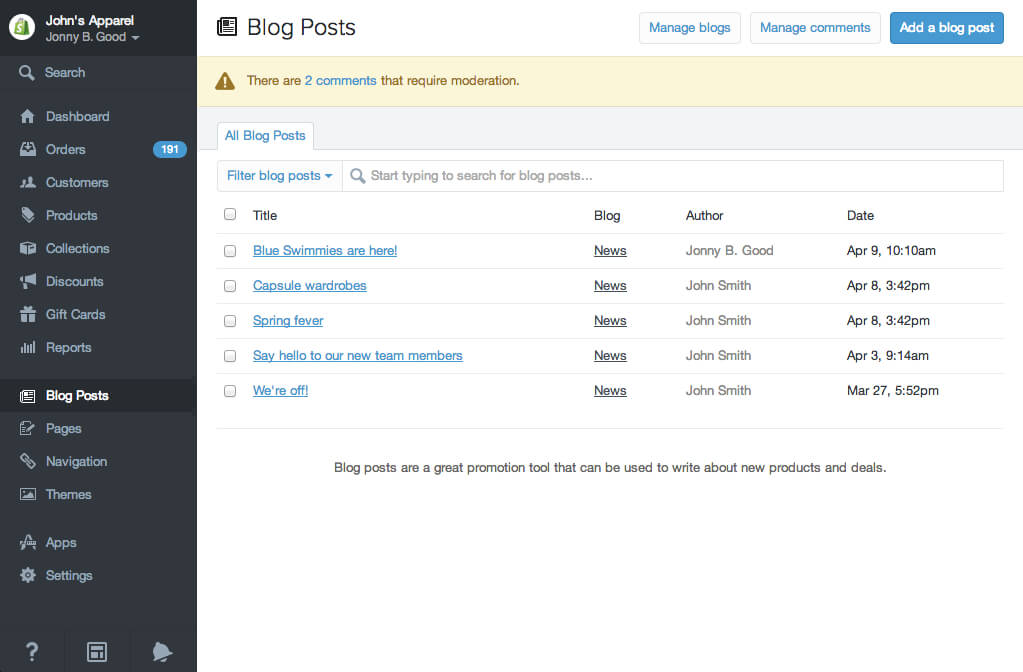Screen dimensions: 1023x672
Task: Click the Apps icon in sidebar
Action: (x=27, y=542)
